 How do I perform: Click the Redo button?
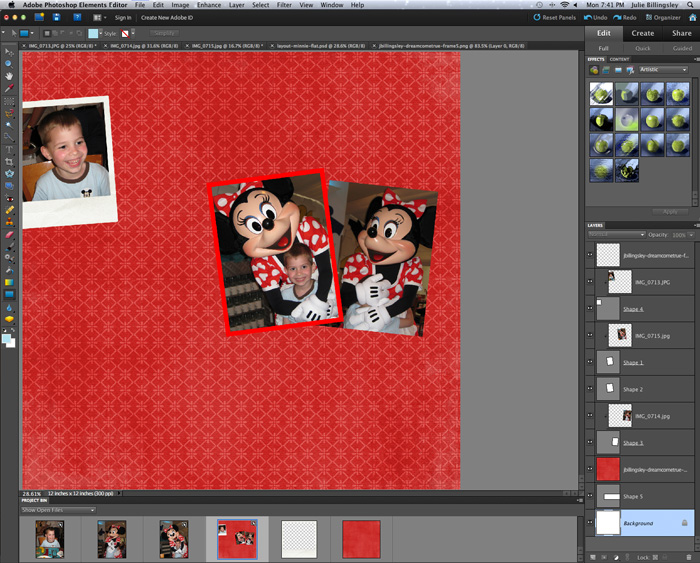[625, 17]
